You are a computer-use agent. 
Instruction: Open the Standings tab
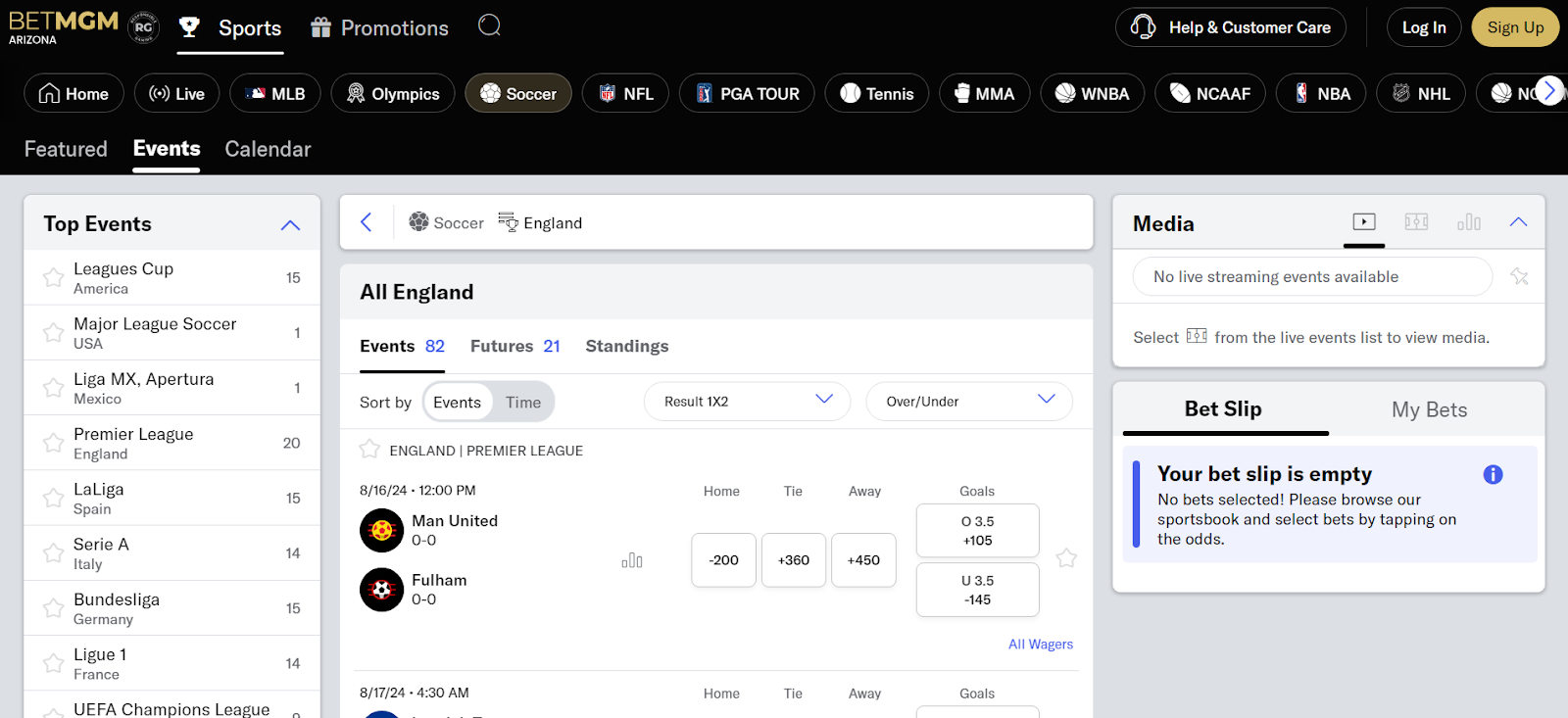click(627, 346)
